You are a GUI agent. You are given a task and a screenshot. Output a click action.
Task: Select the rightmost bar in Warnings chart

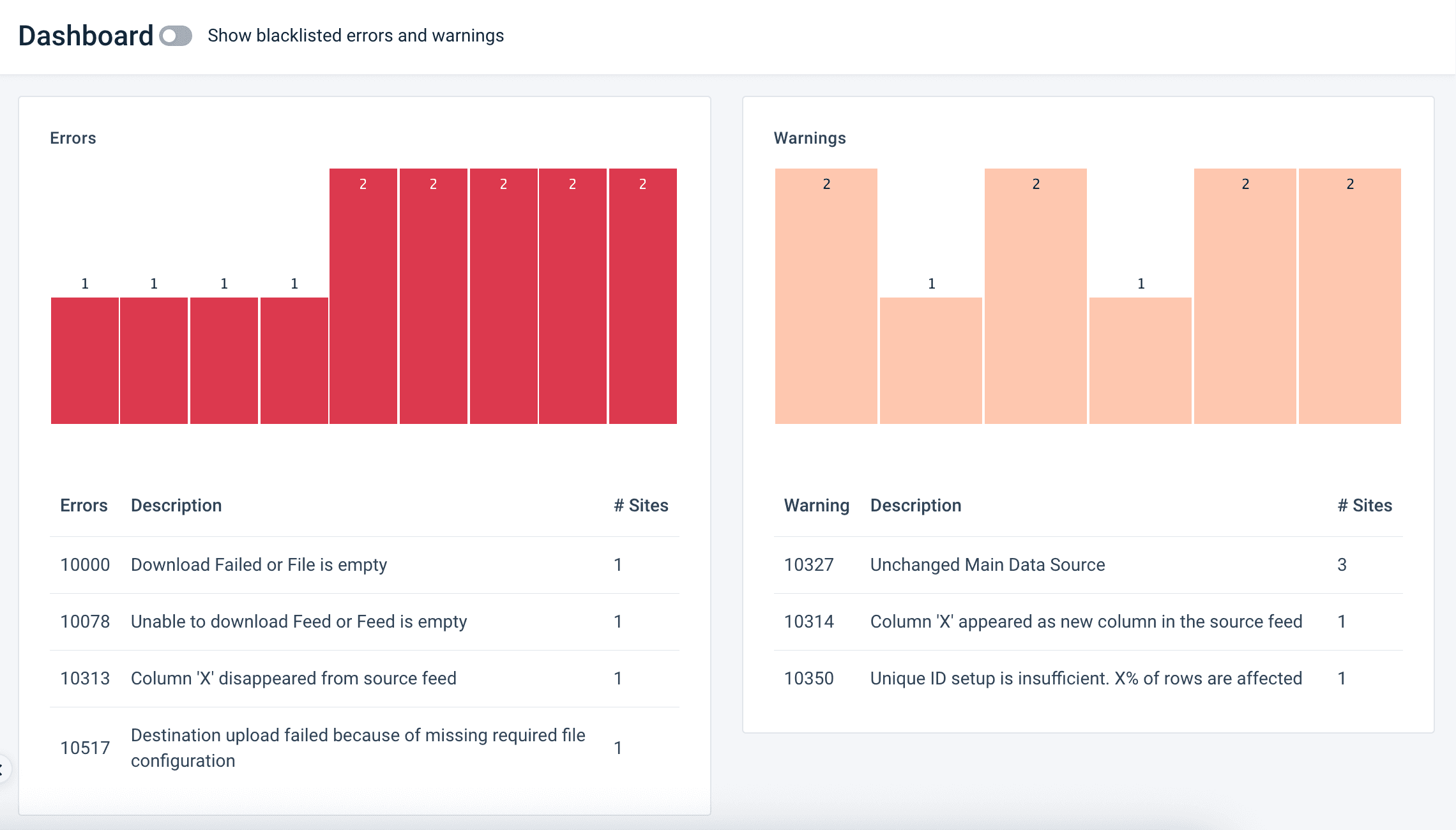(x=1349, y=296)
